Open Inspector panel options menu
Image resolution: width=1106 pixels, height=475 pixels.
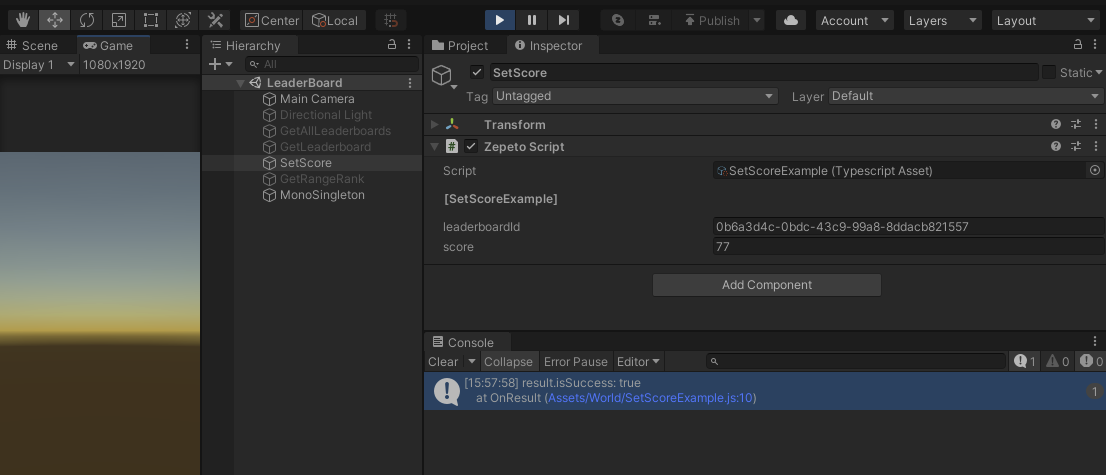tap(1095, 44)
